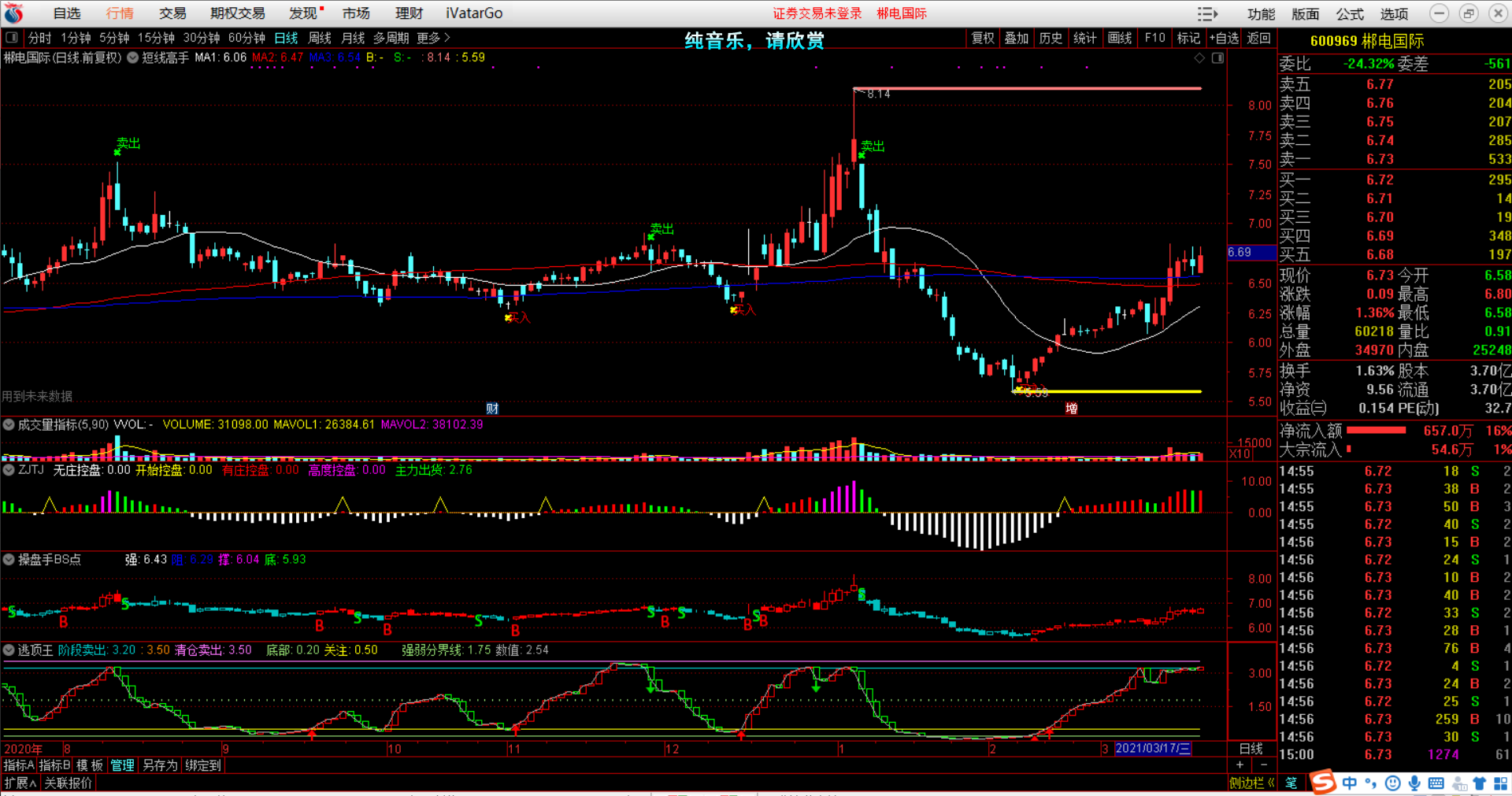
Task: Open the 选项 options menu
Action: tap(1394, 13)
